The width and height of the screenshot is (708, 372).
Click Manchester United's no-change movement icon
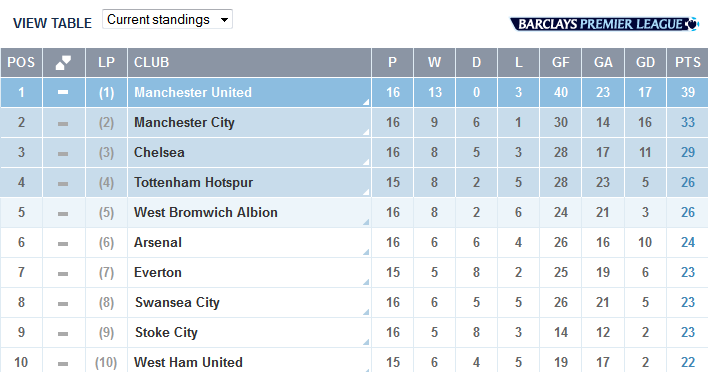tap(63, 93)
